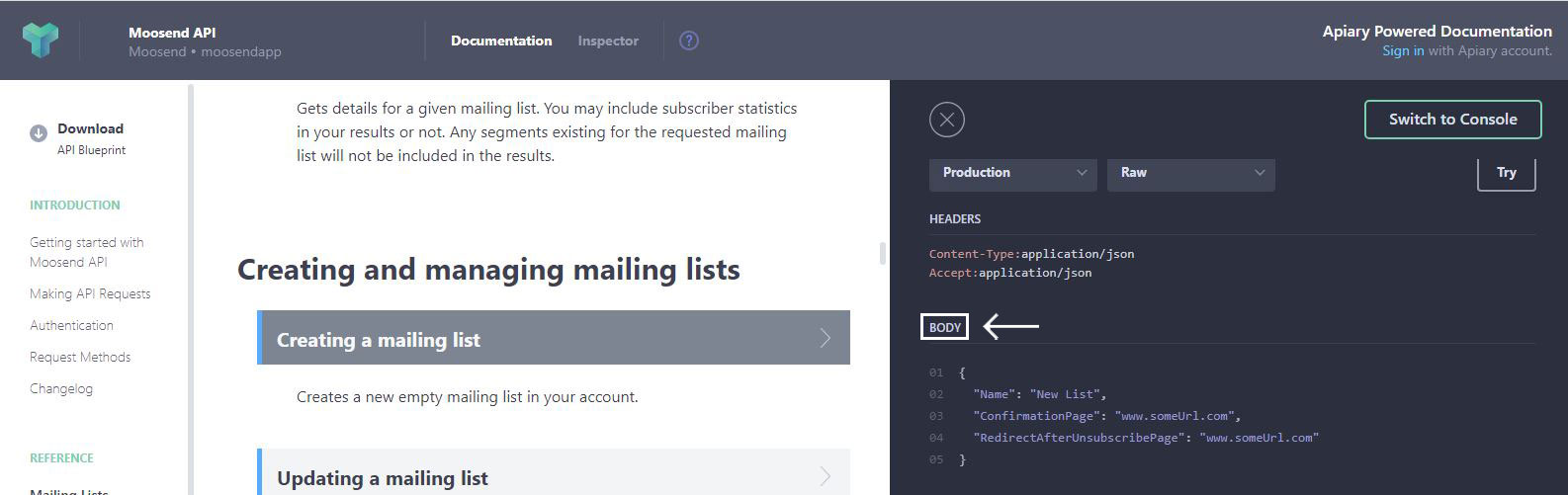
Task: Expand the Creating a mailing list chevron
Action: tap(826, 338)
